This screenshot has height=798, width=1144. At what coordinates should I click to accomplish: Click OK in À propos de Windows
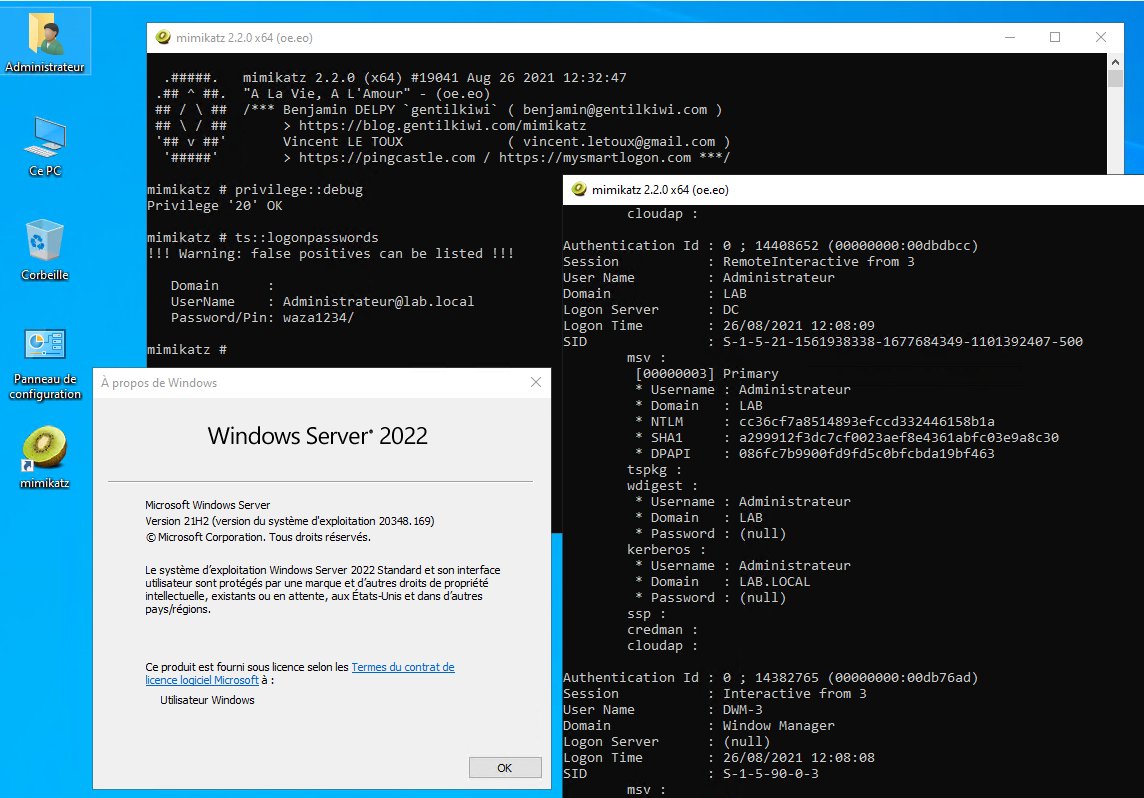point(505,767)
